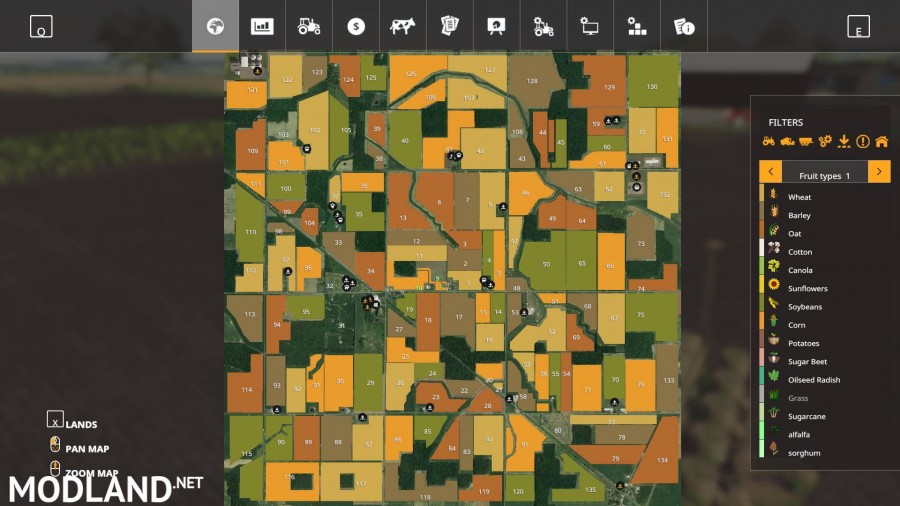Open the tutorial presentation board page
The image size is (900, 506).
(496, 26)
